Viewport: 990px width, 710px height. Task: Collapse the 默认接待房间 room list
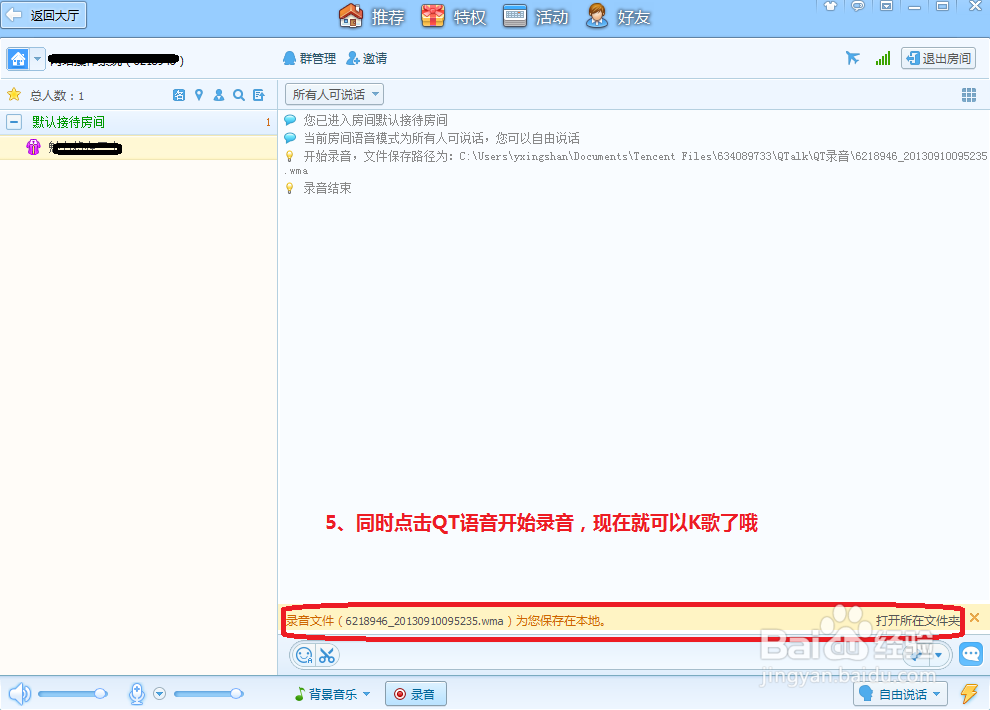pos(13,121)
